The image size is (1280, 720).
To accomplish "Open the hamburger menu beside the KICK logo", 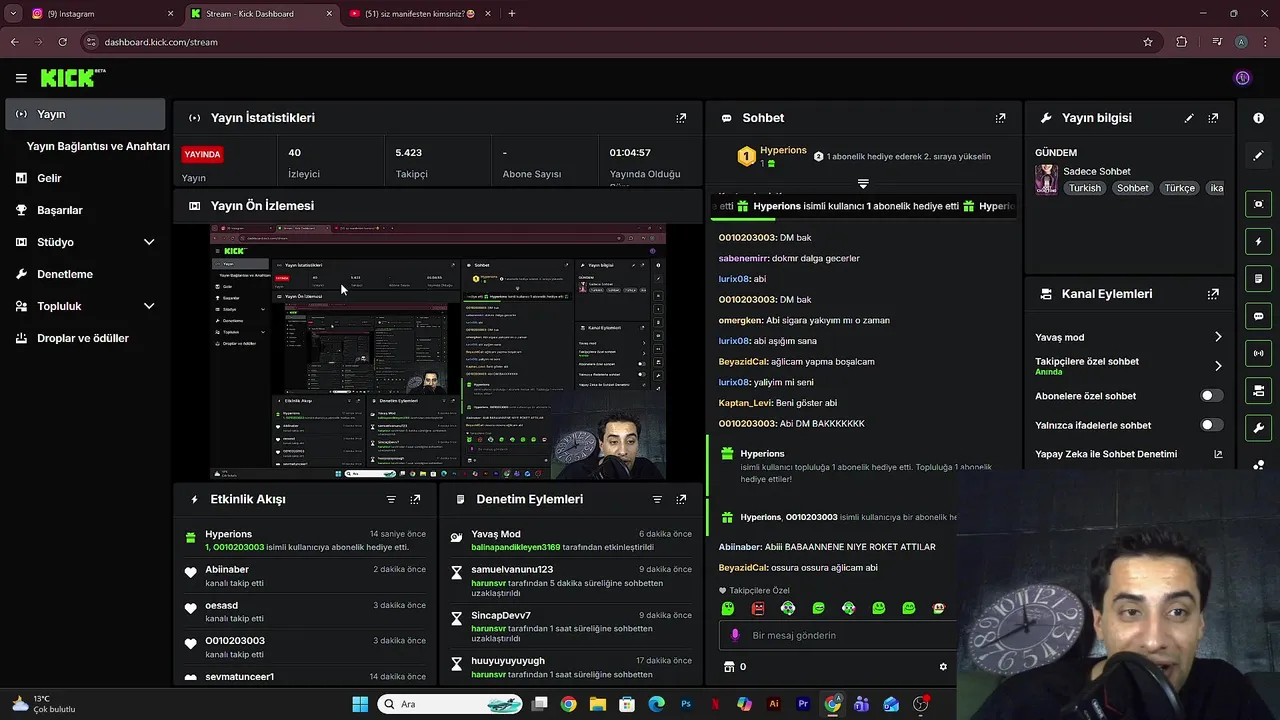I will click(21, 78).
